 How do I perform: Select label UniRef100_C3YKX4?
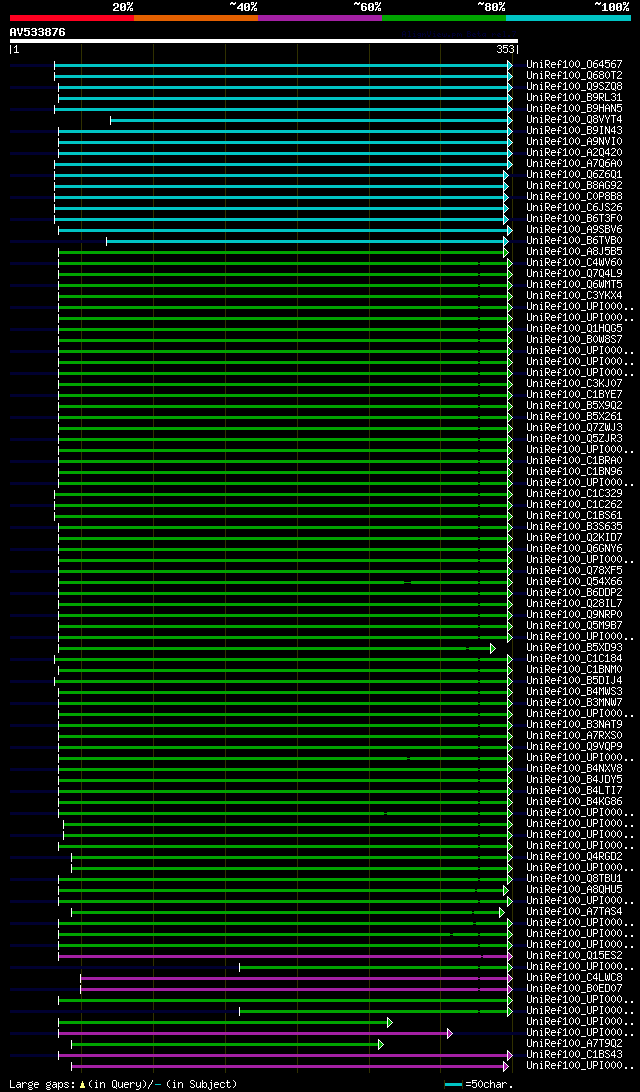pos(575,295)
